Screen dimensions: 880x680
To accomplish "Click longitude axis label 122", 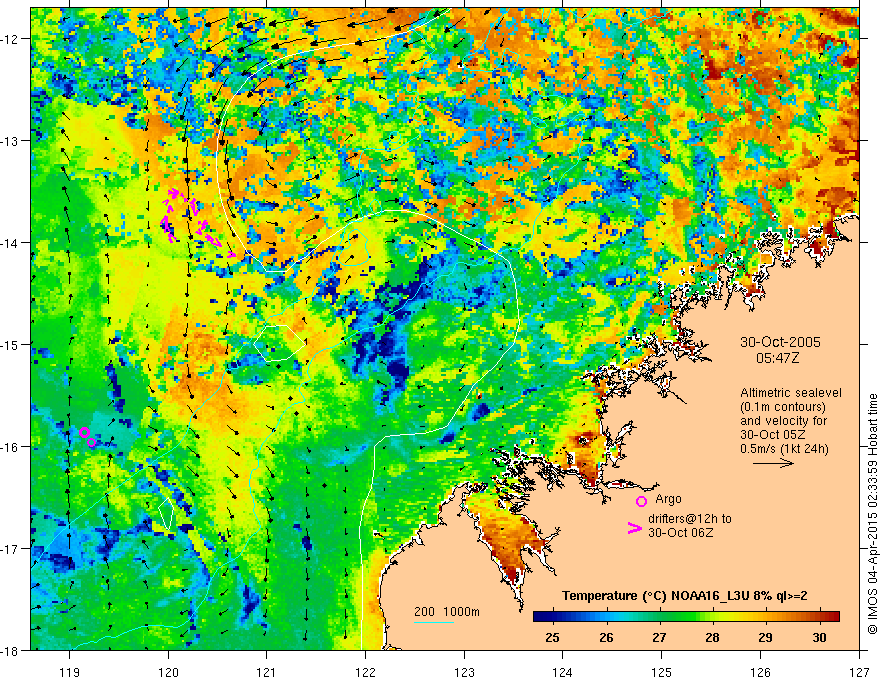I will tap(365, 672).
